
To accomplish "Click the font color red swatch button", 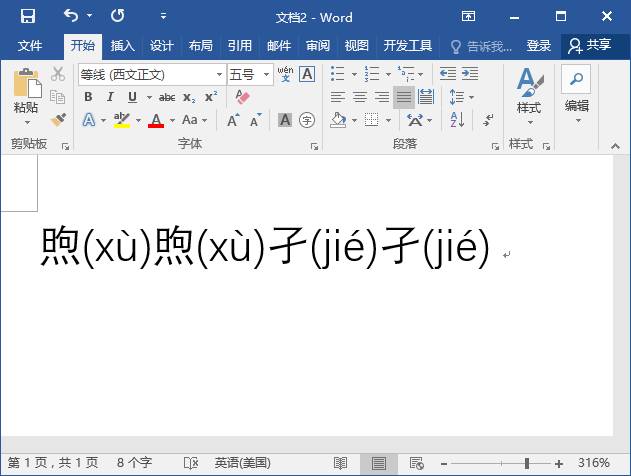I will pyautogui.click(x=156, y=120).
